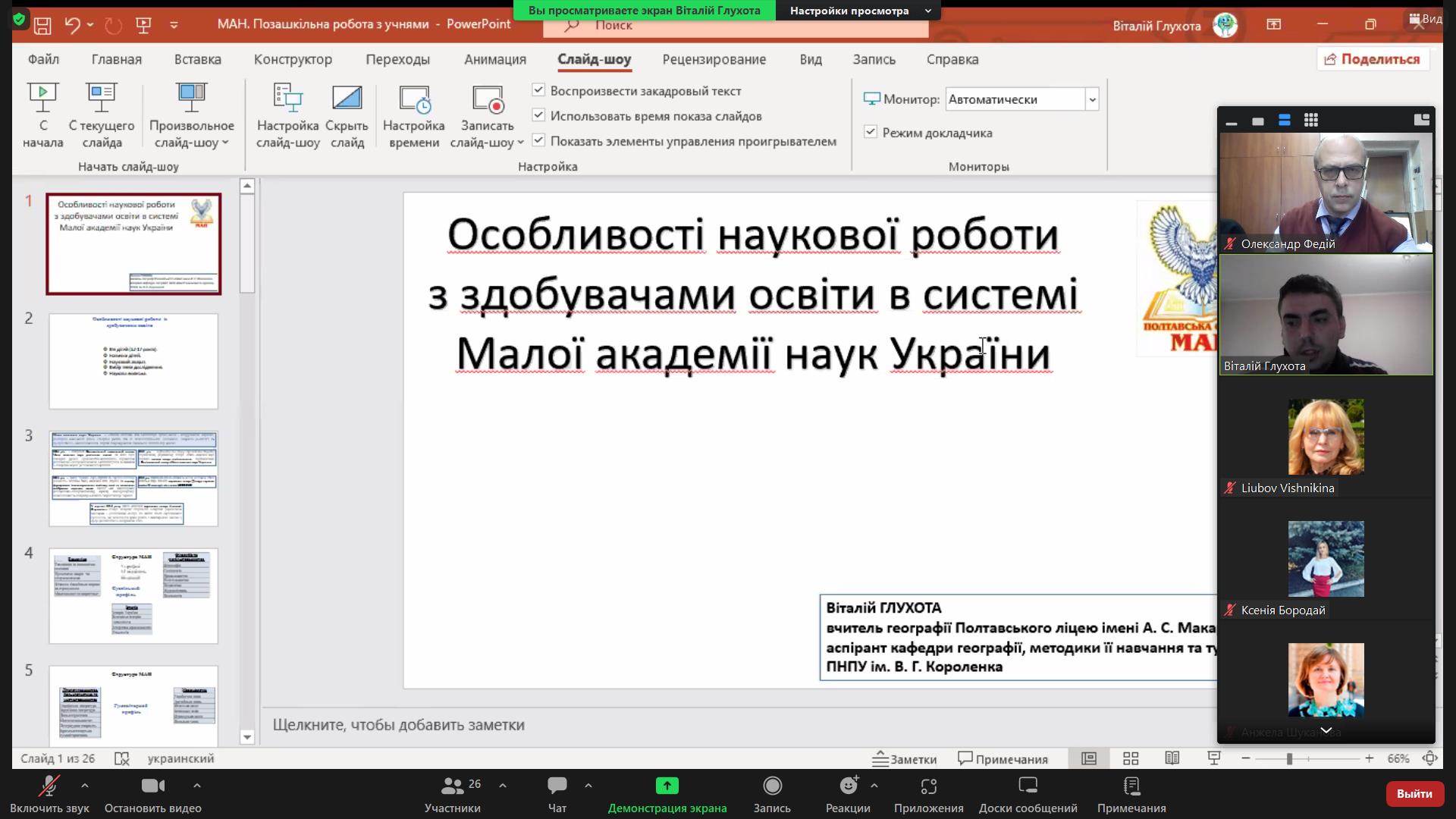Expand the Undo history dropdown arrow
This screenshot has width=1456, height=819.
(90, 25)
